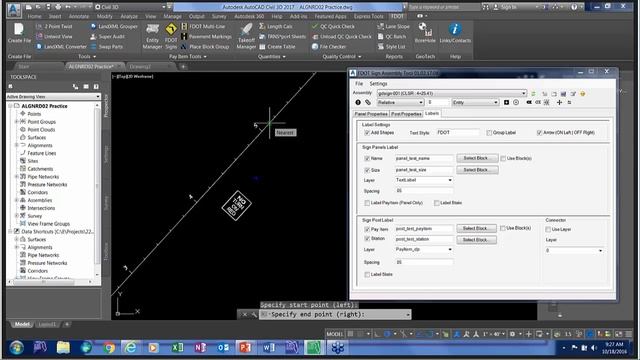Image resolution: width=640 pixels, height=360 pixels.
Task: Open the Takeoff Manager
Action: tap(246, 36)
